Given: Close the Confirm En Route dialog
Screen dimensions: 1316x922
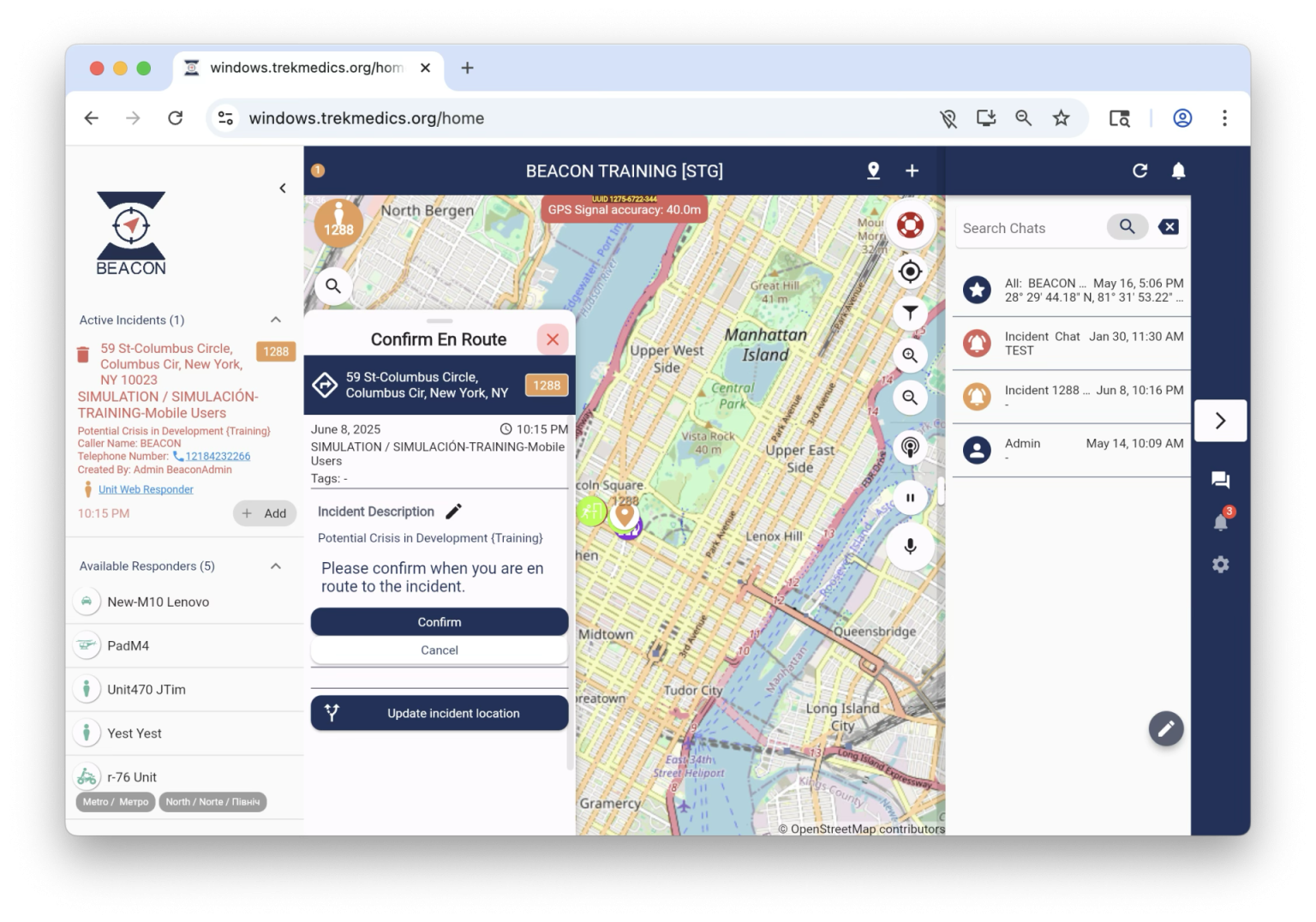Looking at the screenshot, I should point(553,339).
